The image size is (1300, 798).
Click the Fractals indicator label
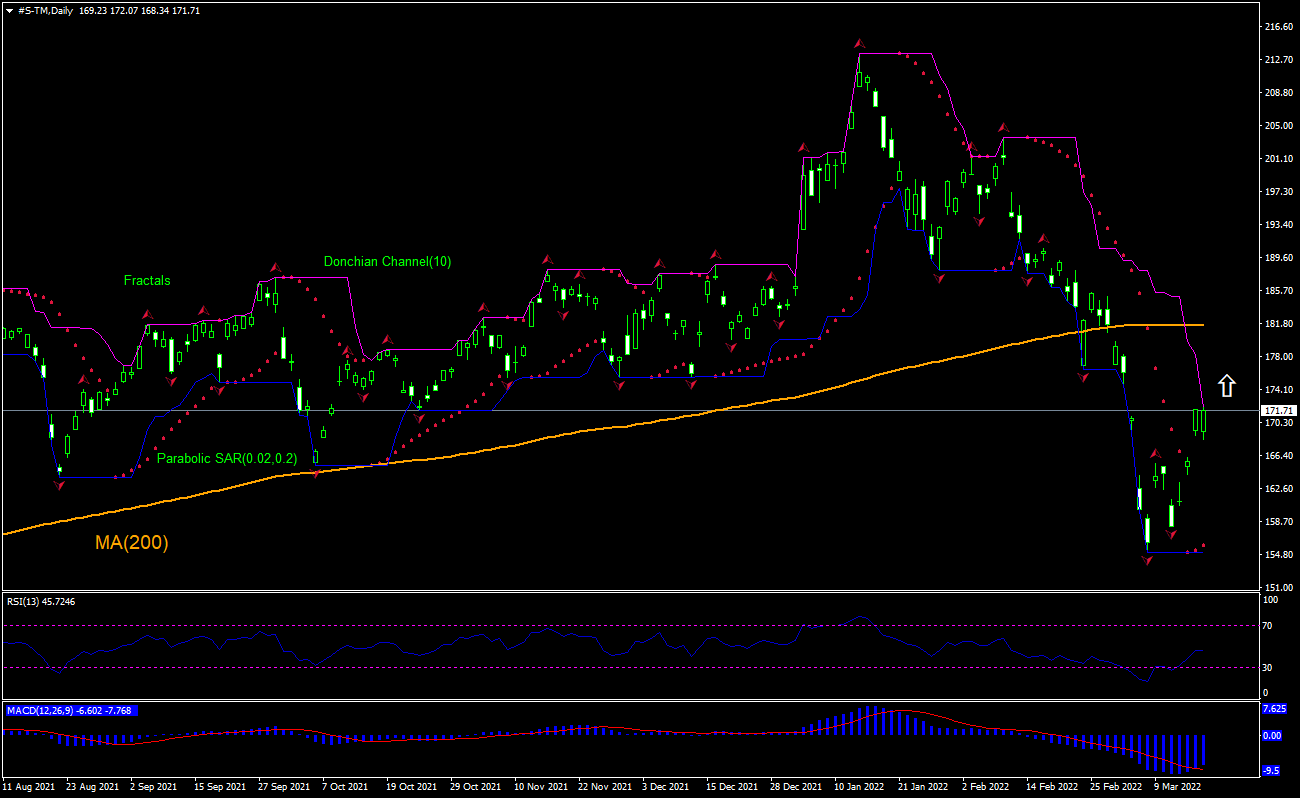click(x=147, y=281)
